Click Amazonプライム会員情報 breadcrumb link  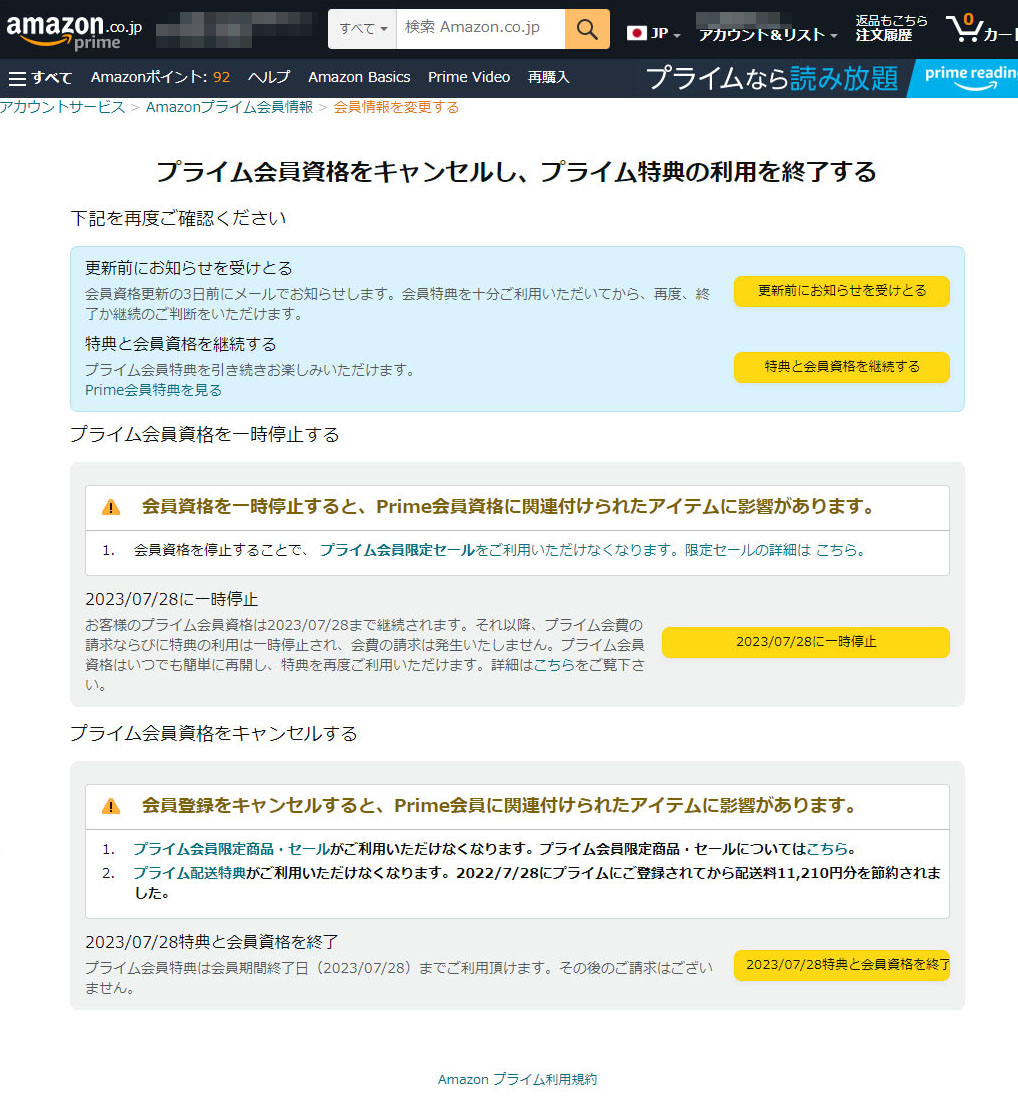[229, 107]
